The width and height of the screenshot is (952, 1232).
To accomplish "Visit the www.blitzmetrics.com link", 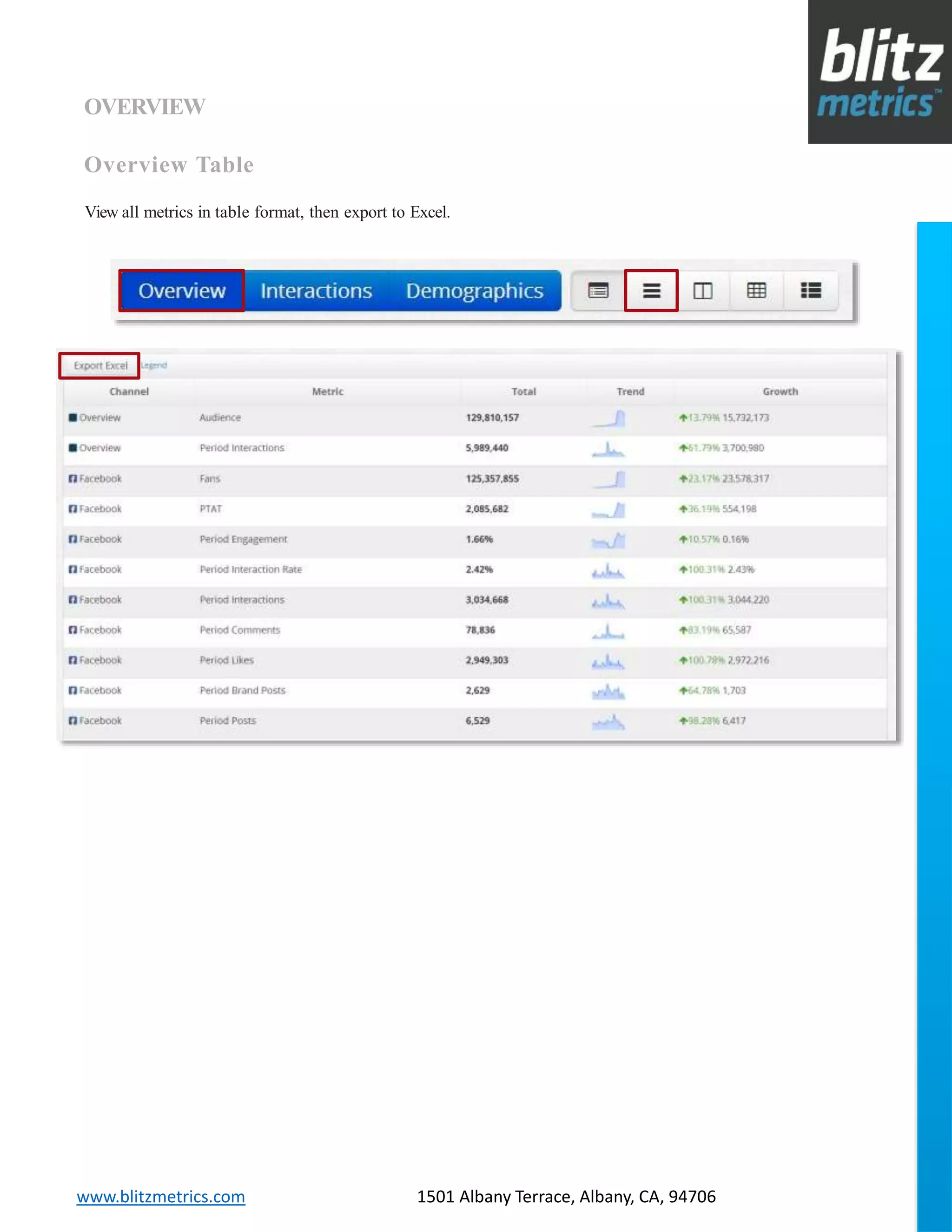I will (x=161, y=1197).
